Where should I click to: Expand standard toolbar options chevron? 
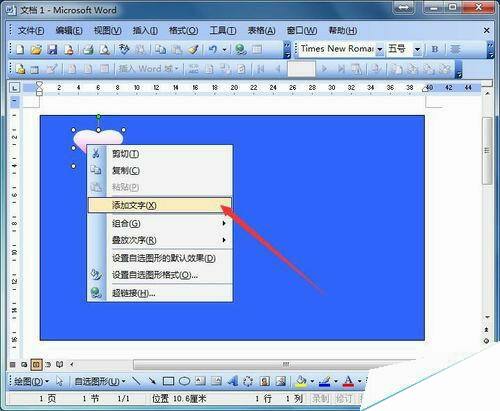(x=287, y=50)
